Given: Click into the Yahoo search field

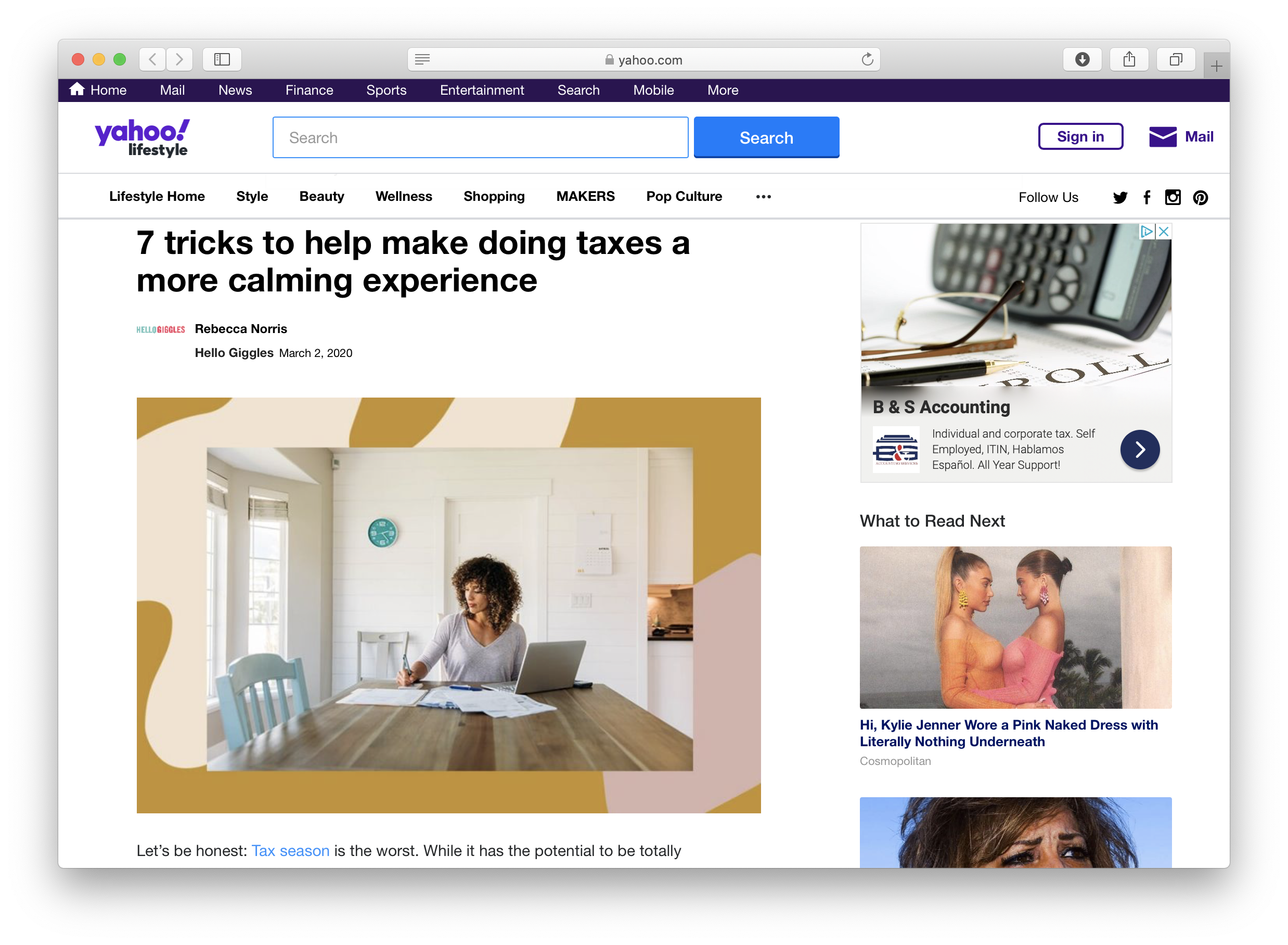Looking at the screenshot, I should point(480,138).
